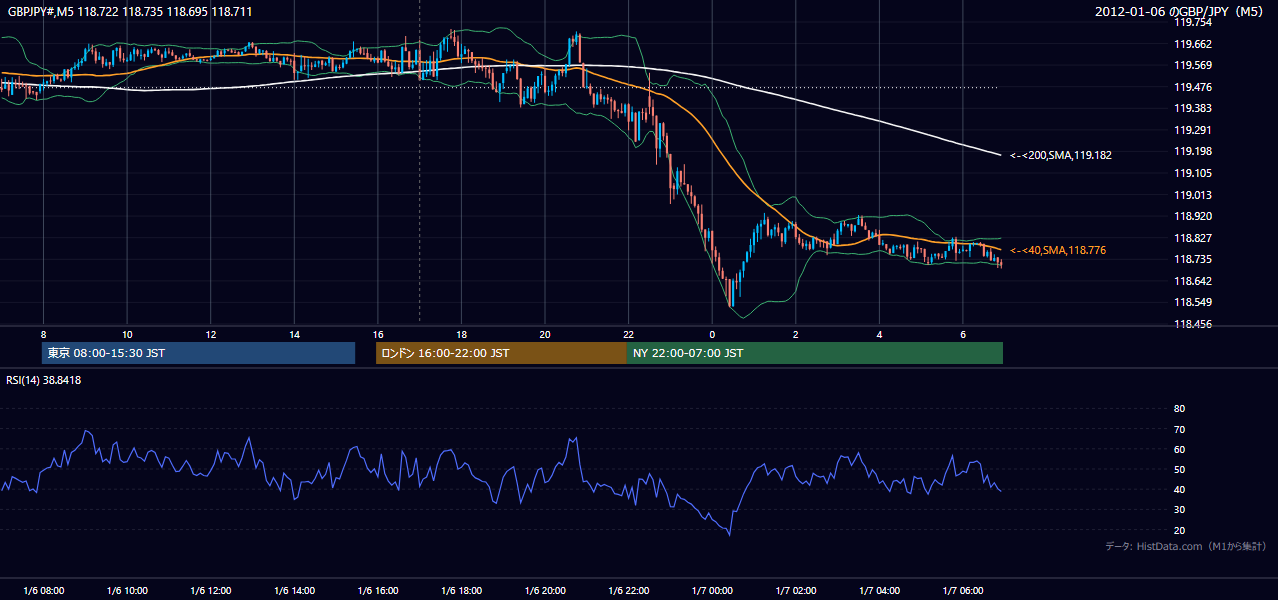Click the RSI(14) 38.8418 indicator label
Screen dimensions: 1278x600
tap(44, 380)
